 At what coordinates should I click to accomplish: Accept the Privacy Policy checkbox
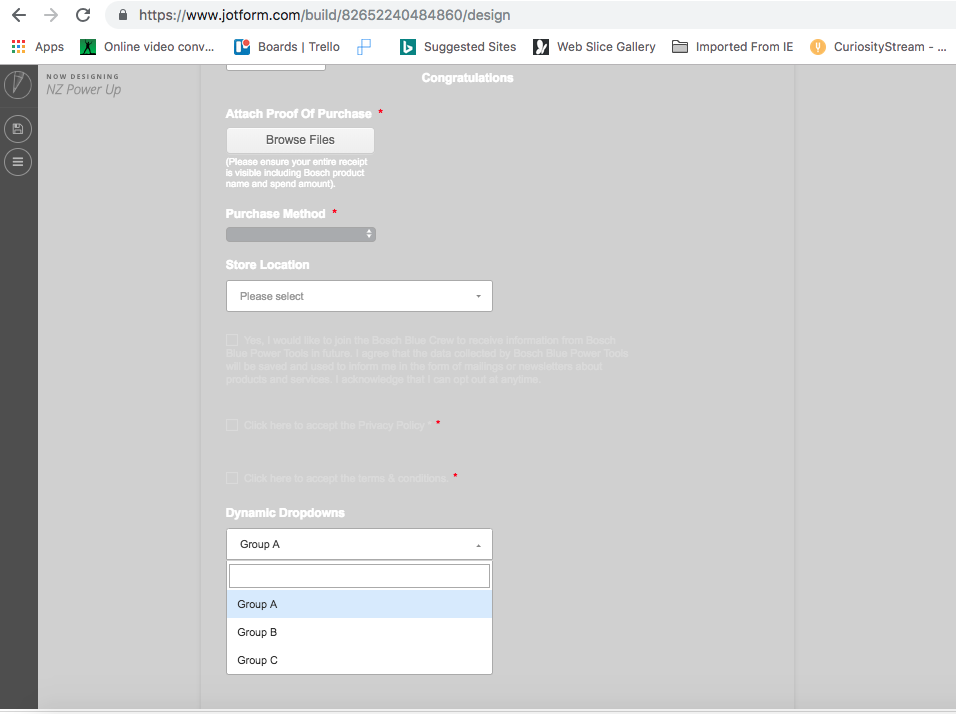point(231,425)
